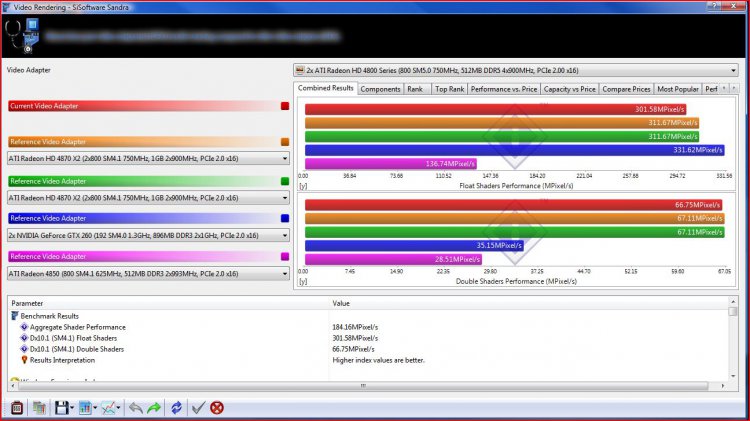Click the blue 331.62MPixel/s float shader bar
The width and height of the screenshot is (750, 421).
click(x=515, y=150)
